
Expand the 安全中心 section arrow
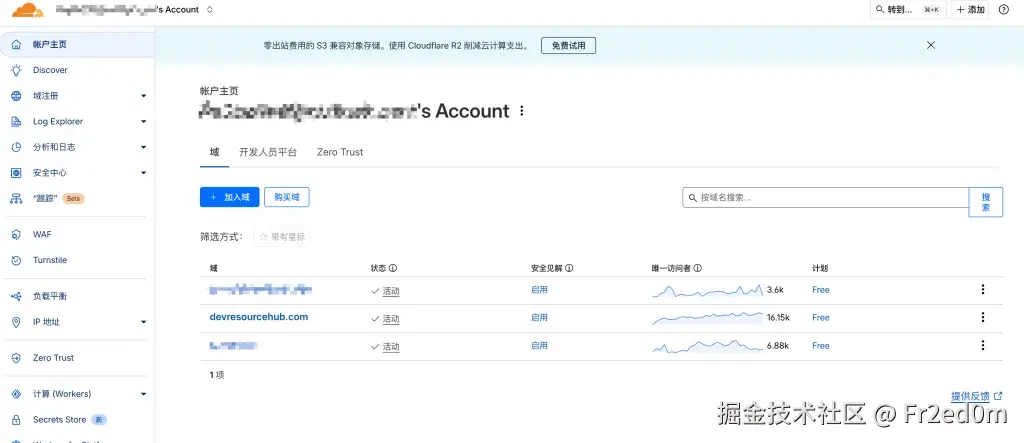click(x=144, y=173)
